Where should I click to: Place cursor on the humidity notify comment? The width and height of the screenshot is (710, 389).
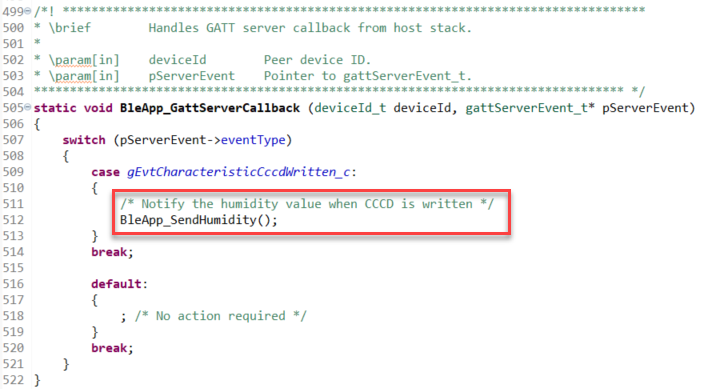click(307, 204)
